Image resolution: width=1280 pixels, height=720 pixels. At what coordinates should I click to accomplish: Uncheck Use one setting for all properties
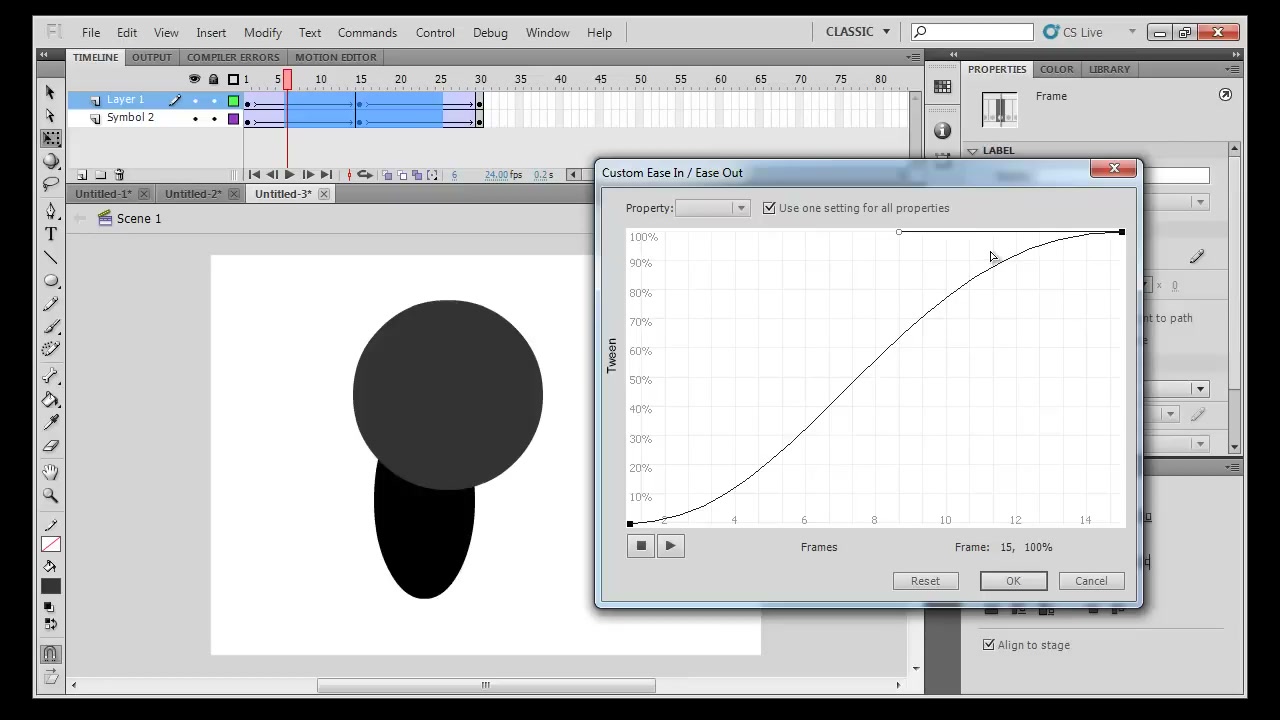(x=769, y=208)
